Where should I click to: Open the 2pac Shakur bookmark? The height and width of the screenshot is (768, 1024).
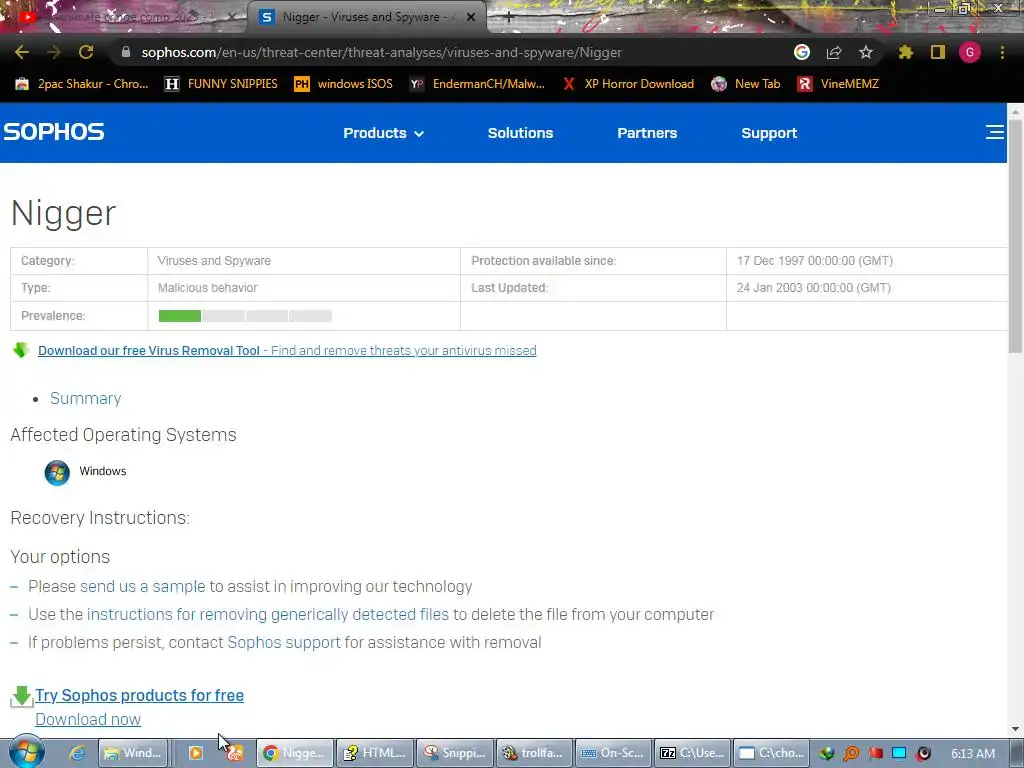click(82, 84)
